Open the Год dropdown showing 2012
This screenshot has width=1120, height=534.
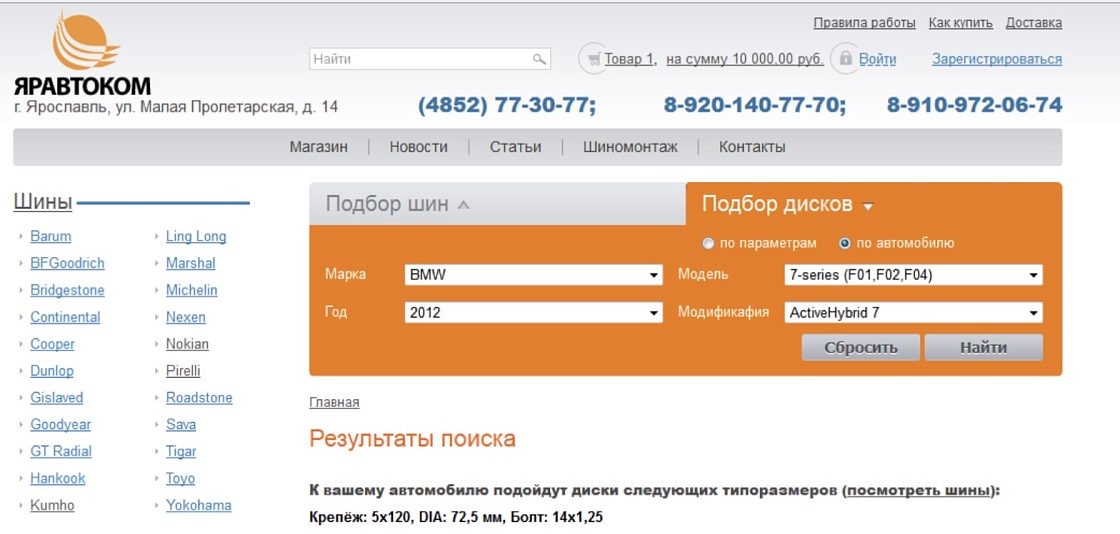pyautogui.click(x=534, y=313)
